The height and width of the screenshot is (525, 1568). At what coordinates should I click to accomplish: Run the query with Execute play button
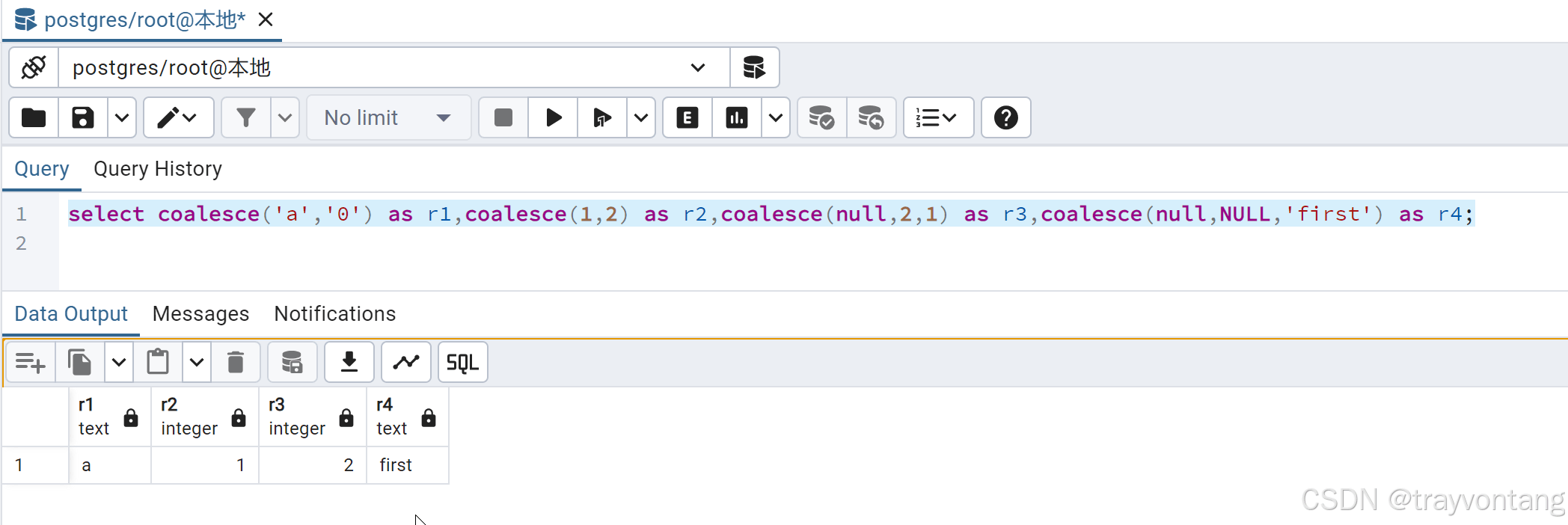coord(553,117)
